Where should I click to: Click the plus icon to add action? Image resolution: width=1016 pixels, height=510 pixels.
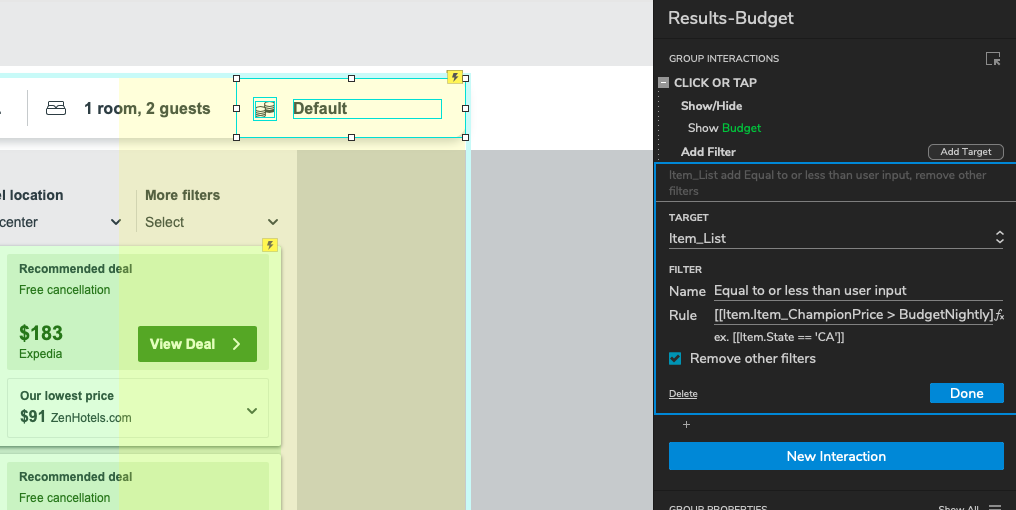(686, 425)
